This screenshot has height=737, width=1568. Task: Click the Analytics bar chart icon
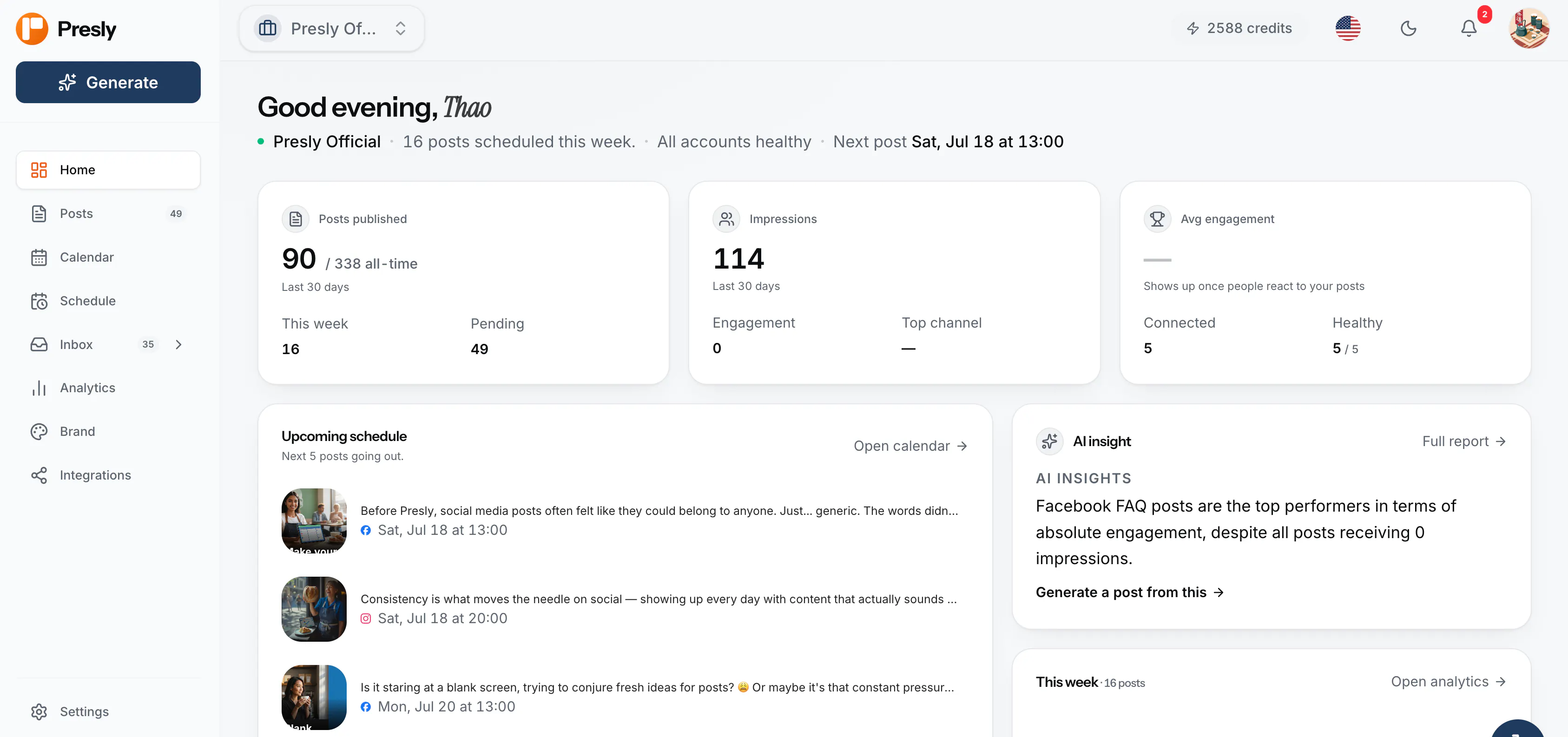tap(39, 388)
